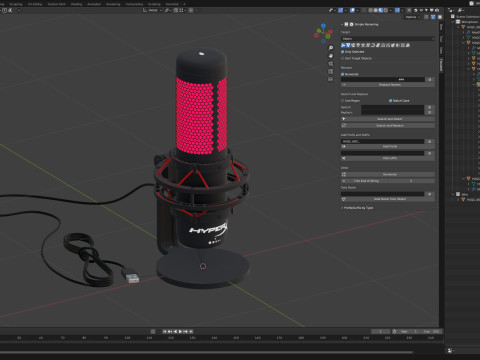
Task: Play the timeline animation forward
Action: pyautogui.click(x=180, y=331)
